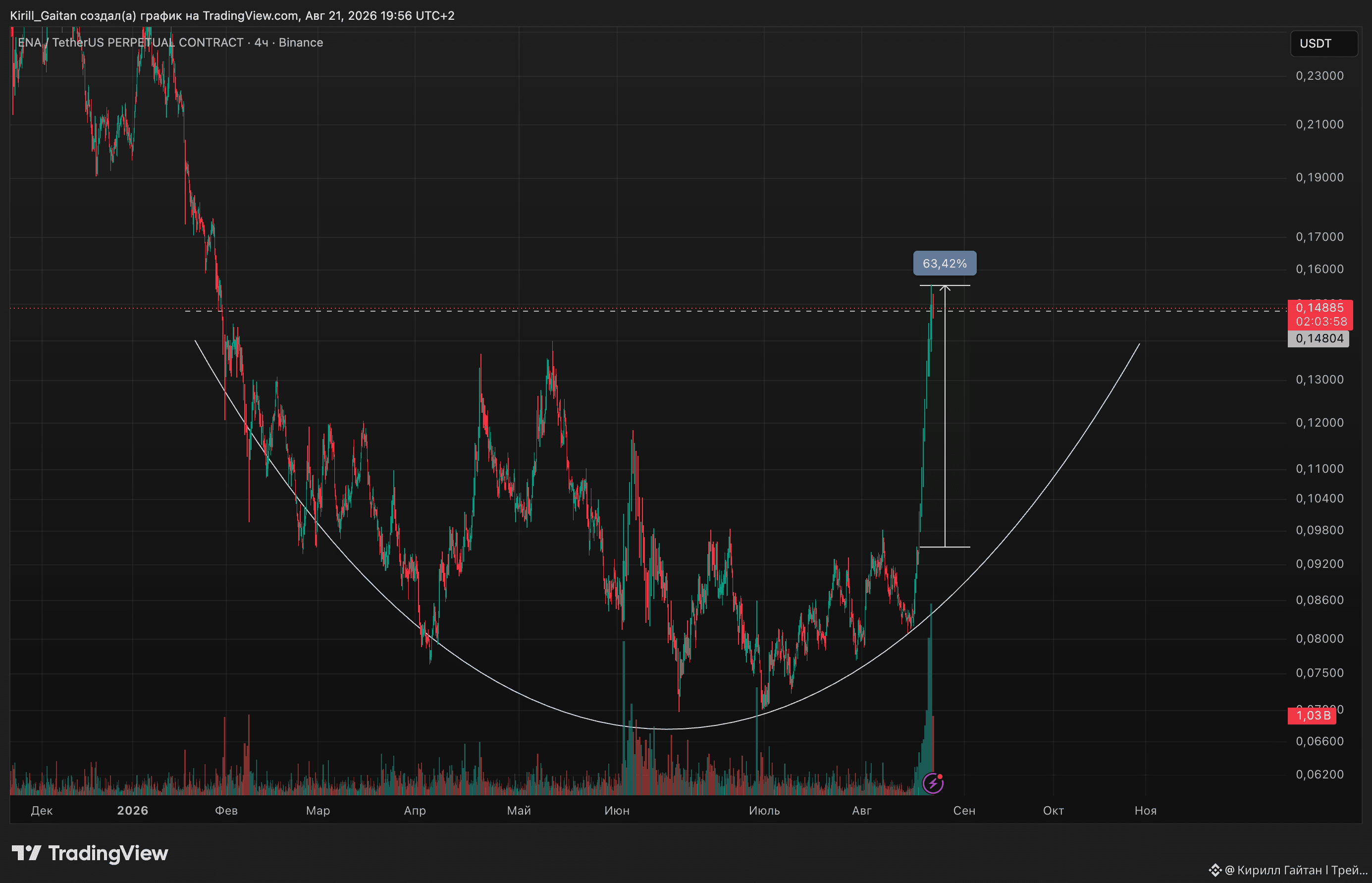Click the 0,17000 price axis label
This screenshot has height=883, width=1372.
[x=1320, y=237]
